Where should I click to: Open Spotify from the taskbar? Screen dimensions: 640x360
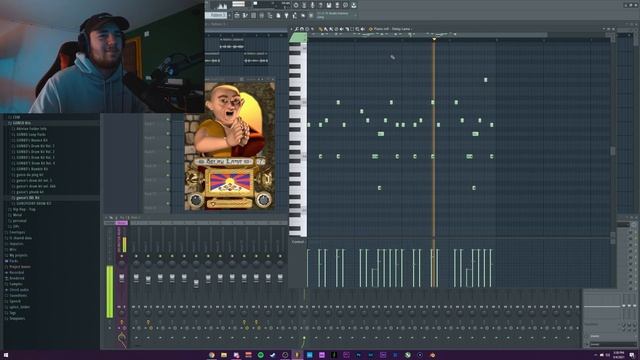(260, 355)
